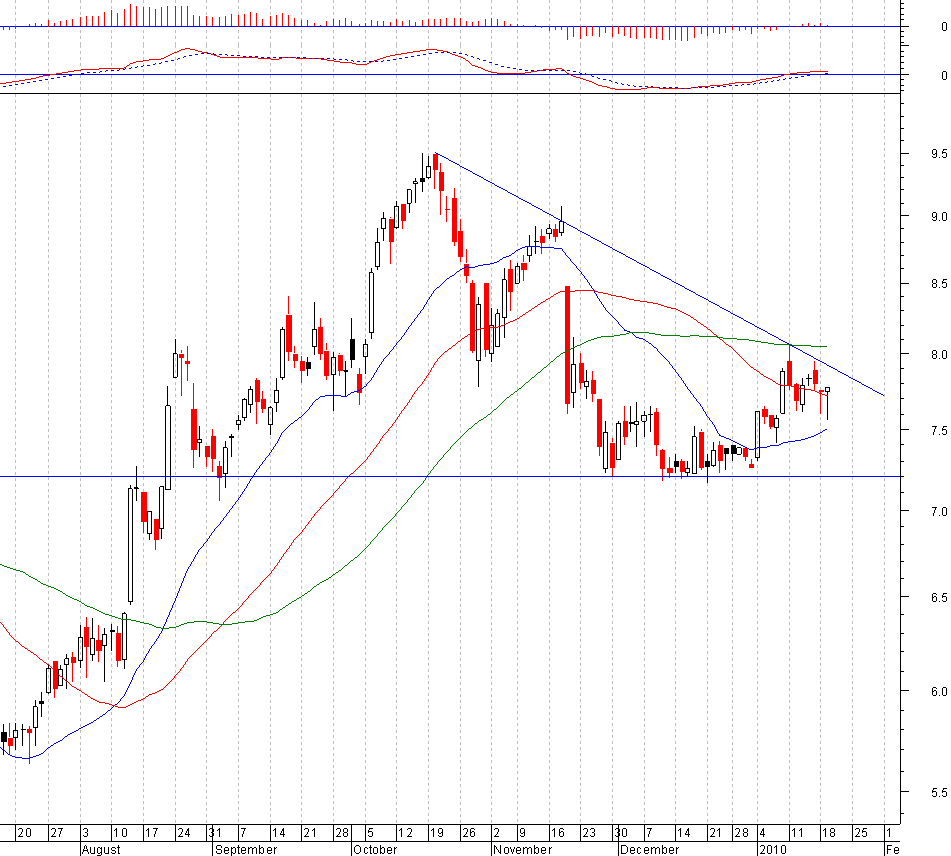Viewport: 951px width, 856px height.
Task: Select the date label 24
Action: pos(183,832)
